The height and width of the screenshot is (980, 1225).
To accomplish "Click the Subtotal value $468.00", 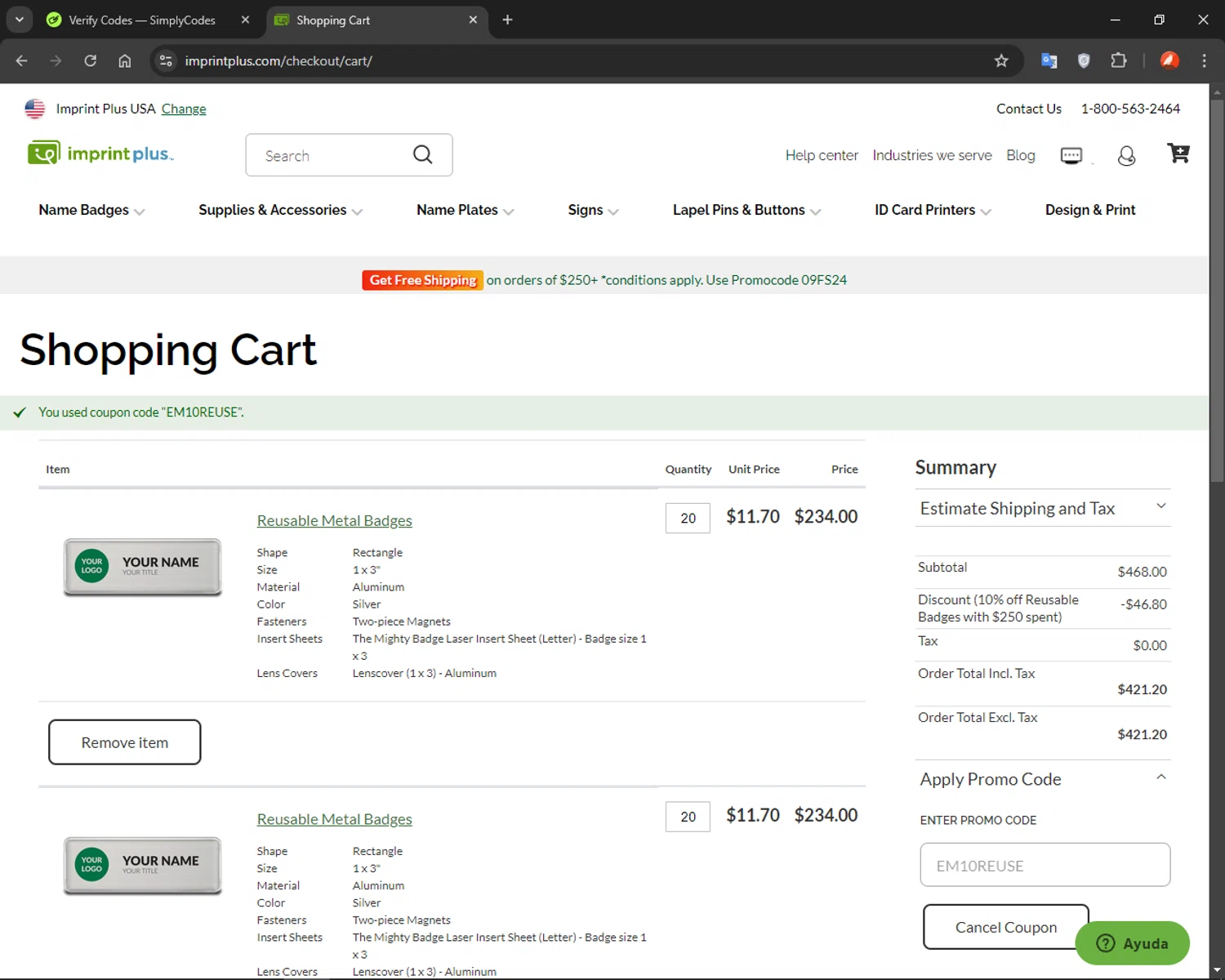I will [x=1142, y=572].
